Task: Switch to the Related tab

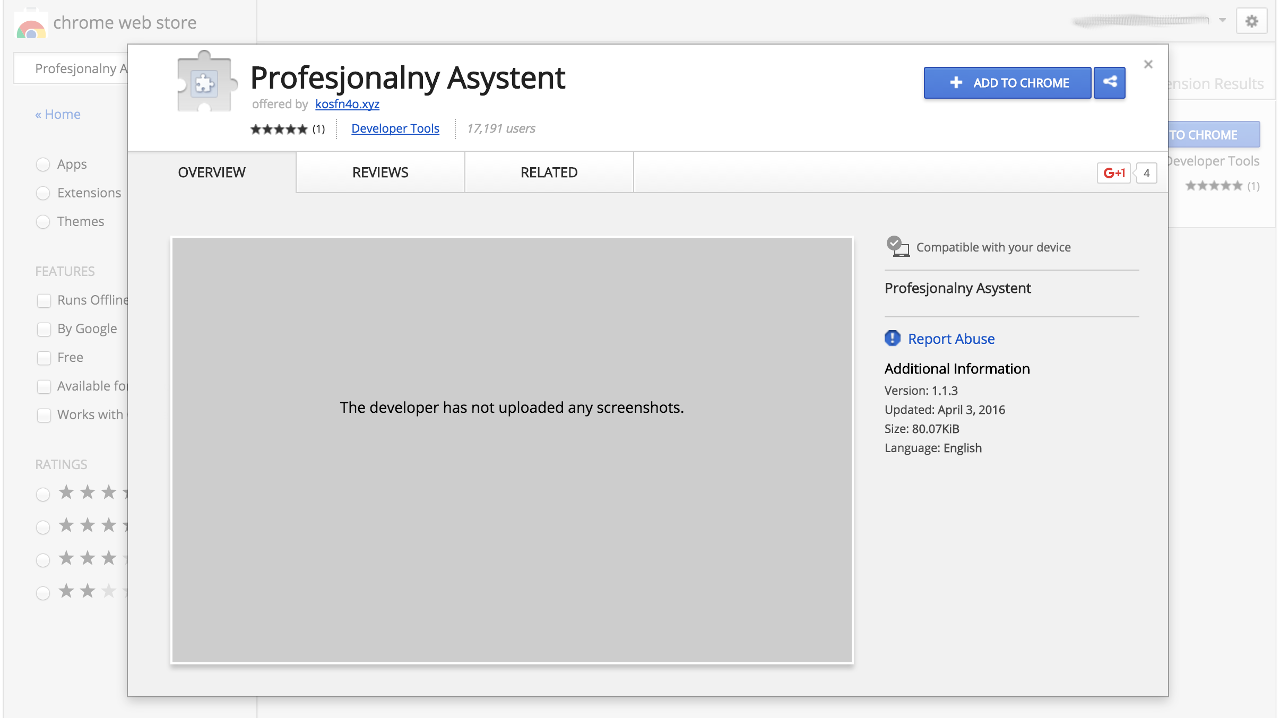Action: tap(549, 172)
